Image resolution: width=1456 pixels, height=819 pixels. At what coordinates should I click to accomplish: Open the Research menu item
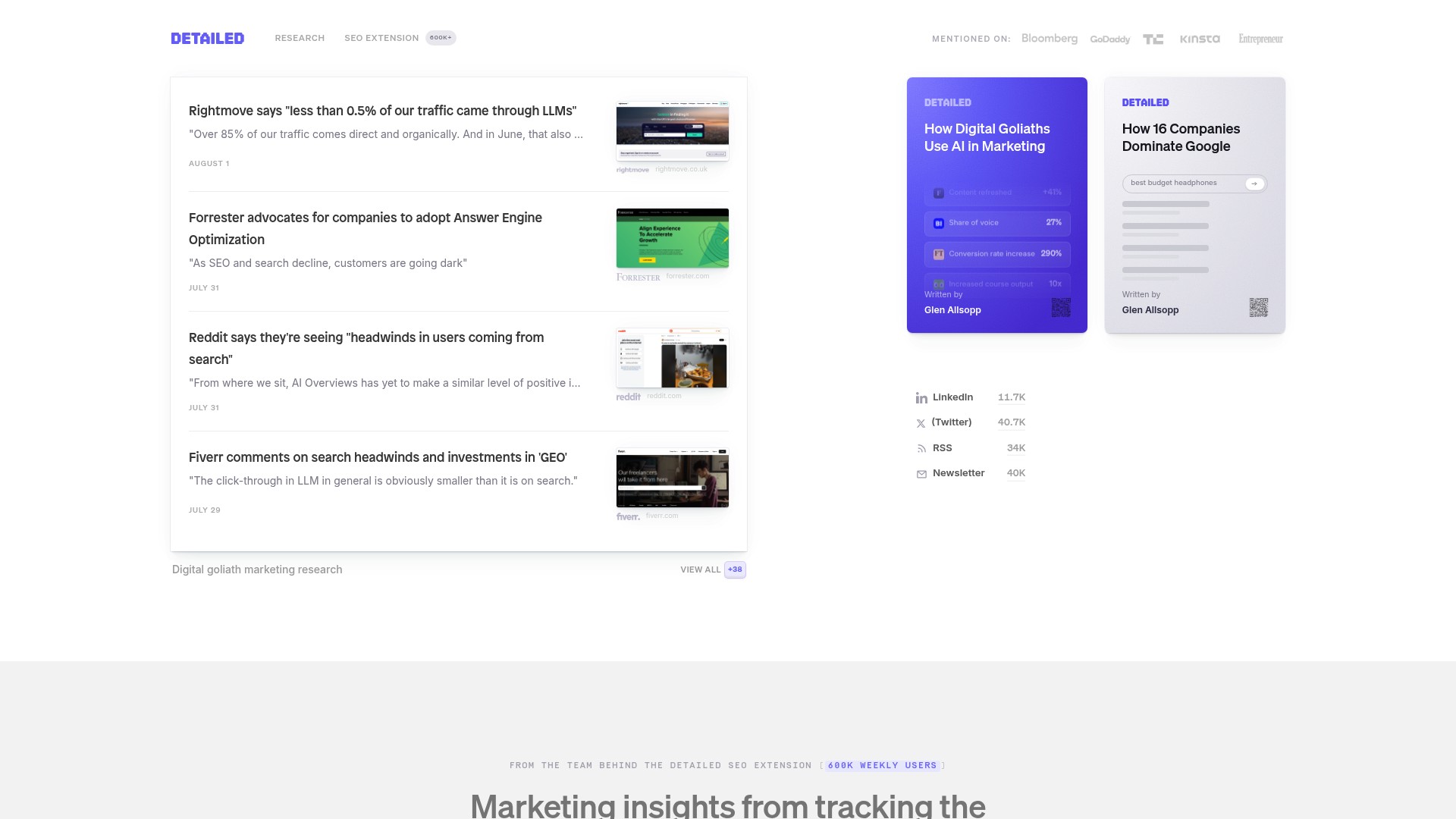pyautogui.click(x=300, y=38)
